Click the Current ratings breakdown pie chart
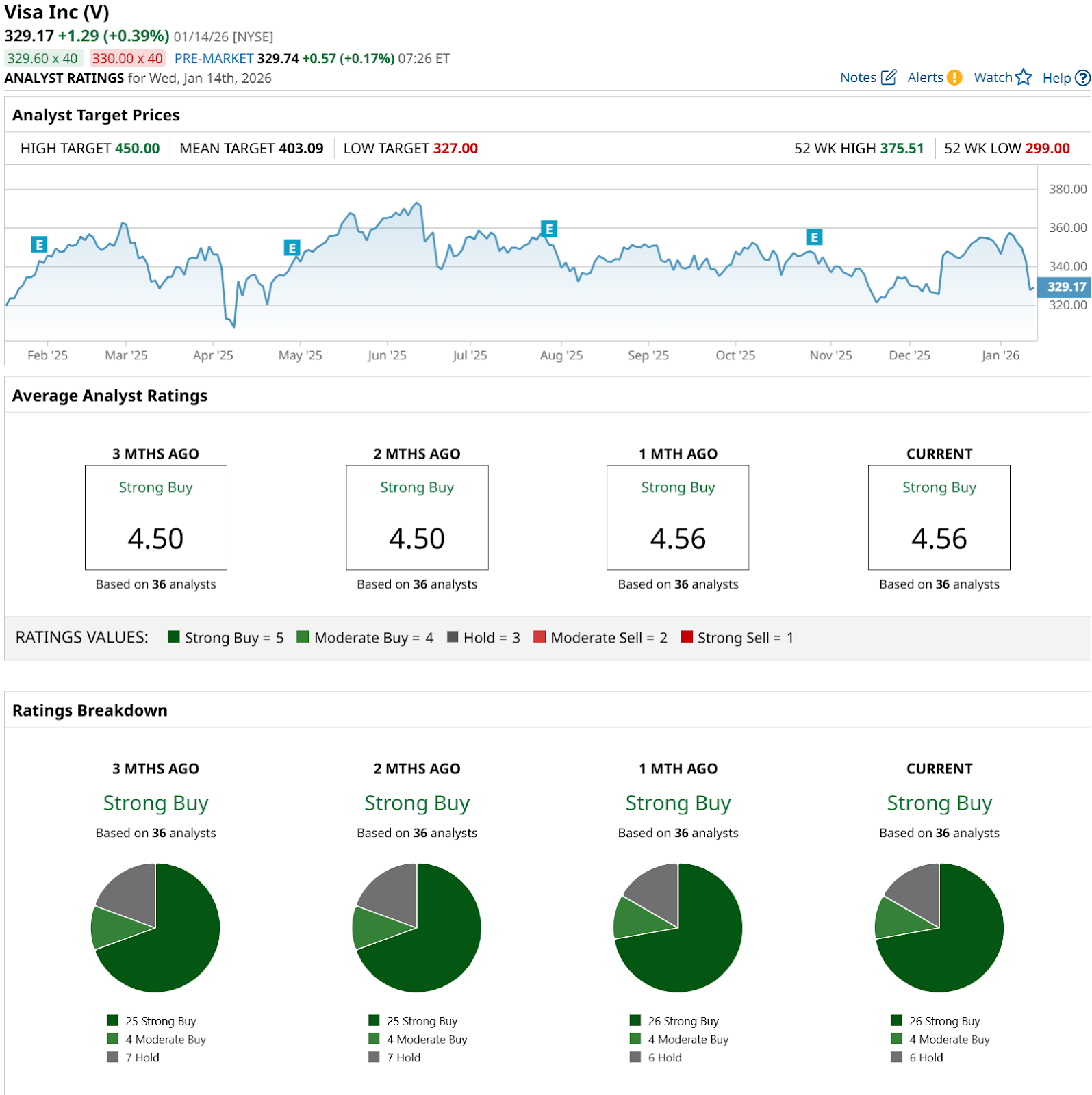The width and height of the screenshot is (1092, 1095). [939, 927]
